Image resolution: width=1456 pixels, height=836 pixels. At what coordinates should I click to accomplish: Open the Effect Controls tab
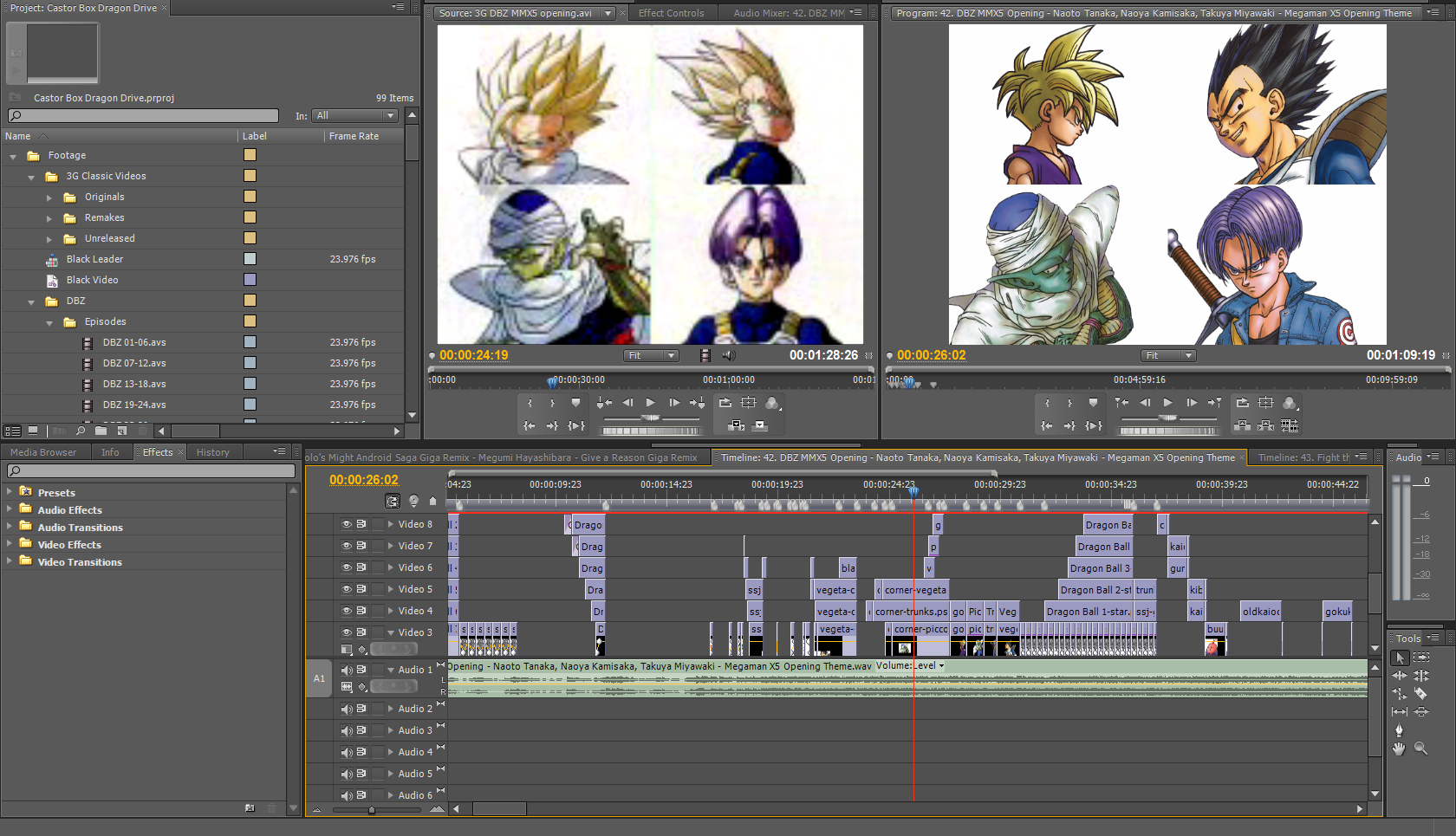click(x=671, y=13)
